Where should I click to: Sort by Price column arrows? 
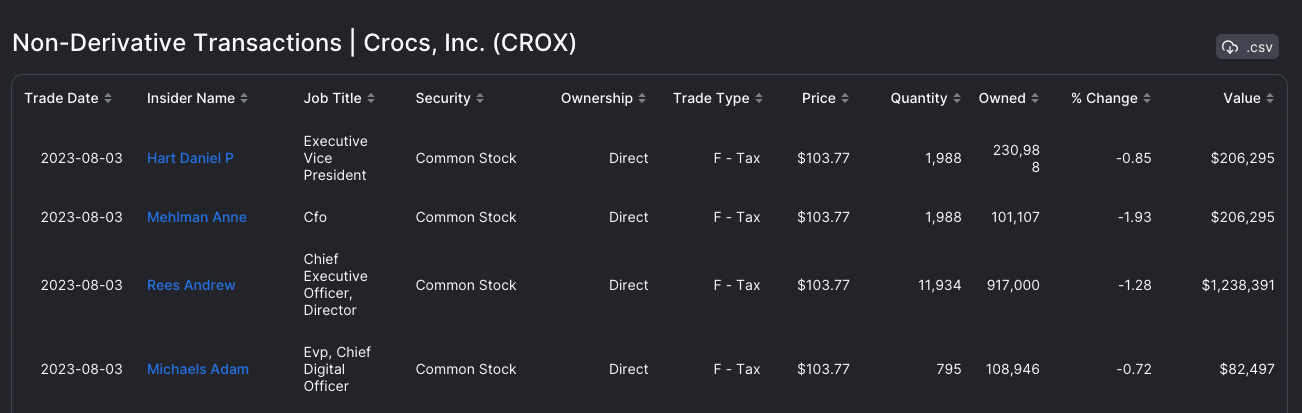click(x=845, y=98)
